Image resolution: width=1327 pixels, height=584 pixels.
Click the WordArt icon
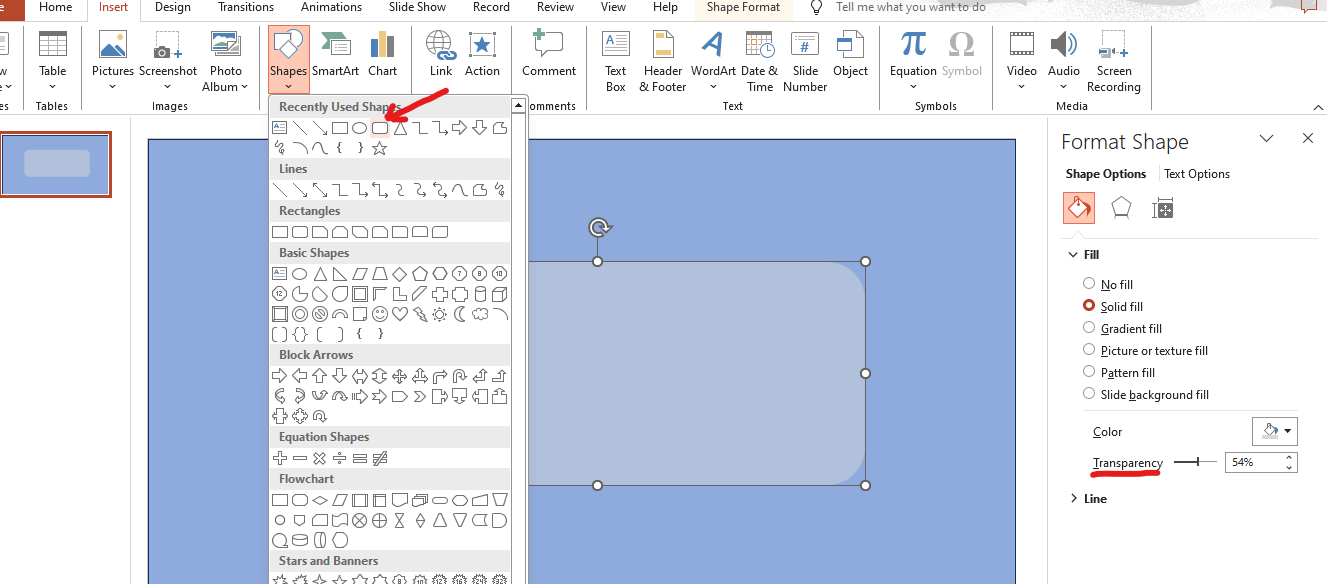pyautogui.click(x=713, y=60)
